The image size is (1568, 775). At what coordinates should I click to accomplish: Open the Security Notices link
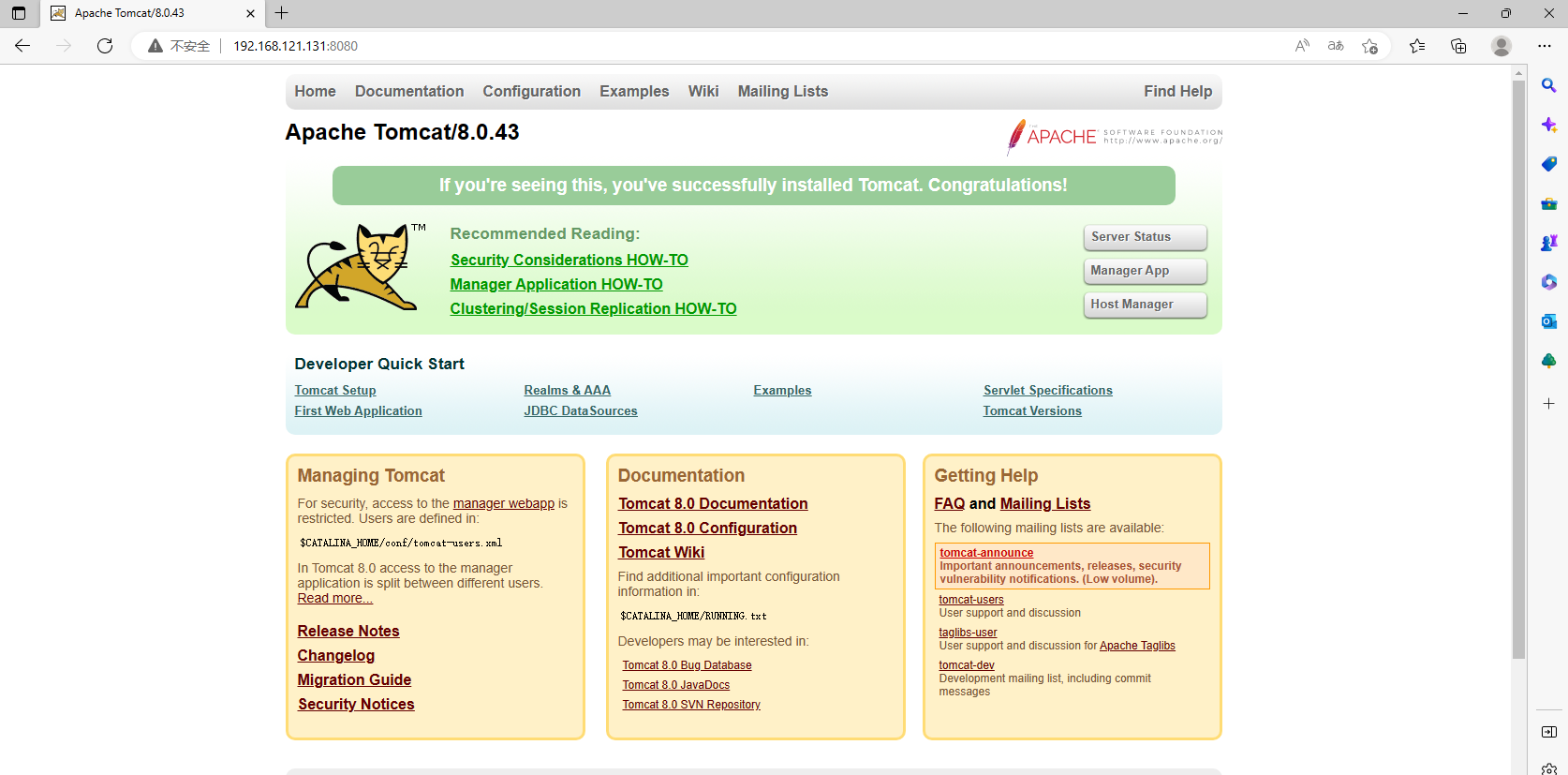click(x=356, y=705)
